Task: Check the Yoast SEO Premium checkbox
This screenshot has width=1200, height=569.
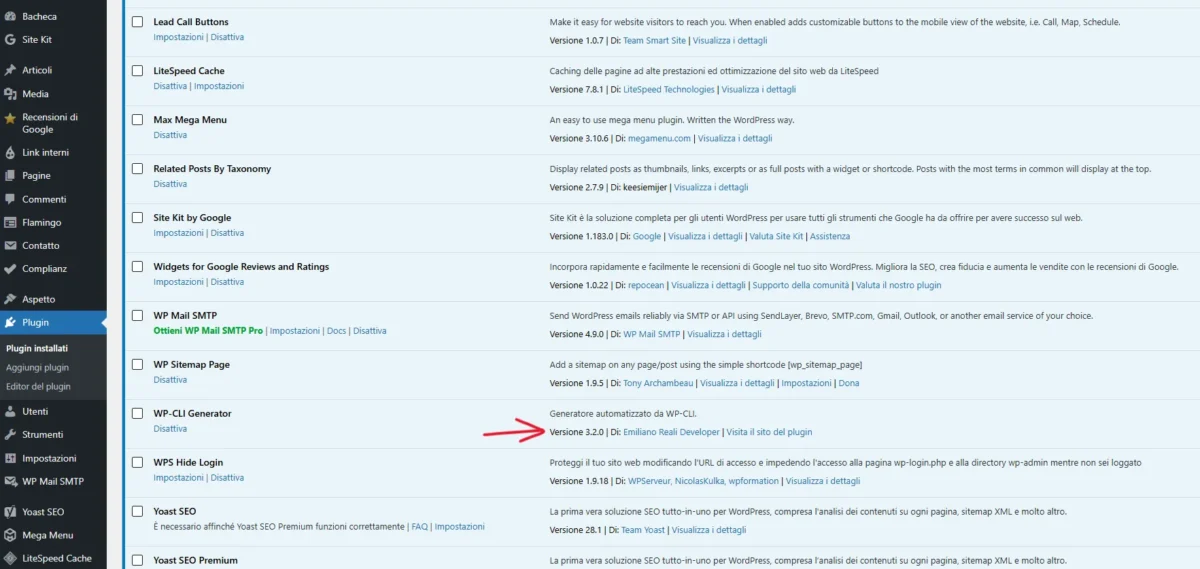Action: tap(138, 561)
